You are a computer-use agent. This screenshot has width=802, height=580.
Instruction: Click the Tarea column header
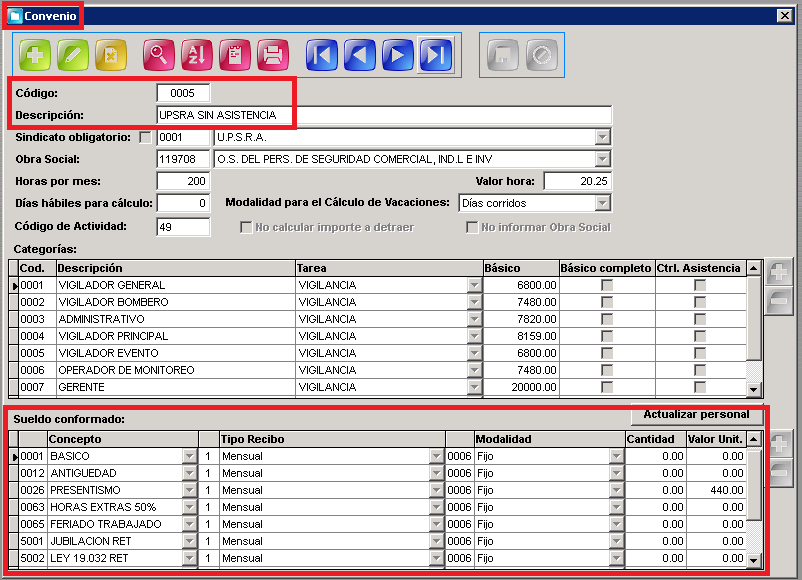389,268
